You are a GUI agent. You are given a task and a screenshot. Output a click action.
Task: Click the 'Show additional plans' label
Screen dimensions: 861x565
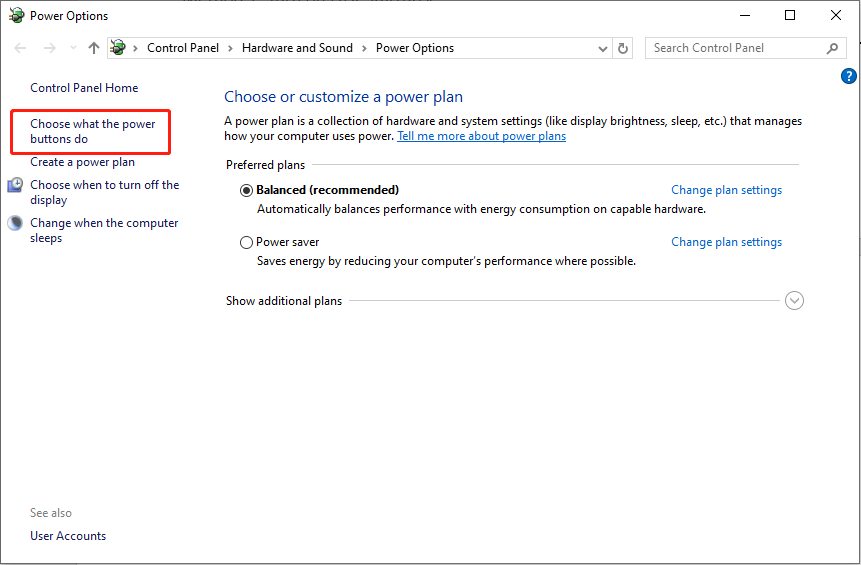(284, 301)
